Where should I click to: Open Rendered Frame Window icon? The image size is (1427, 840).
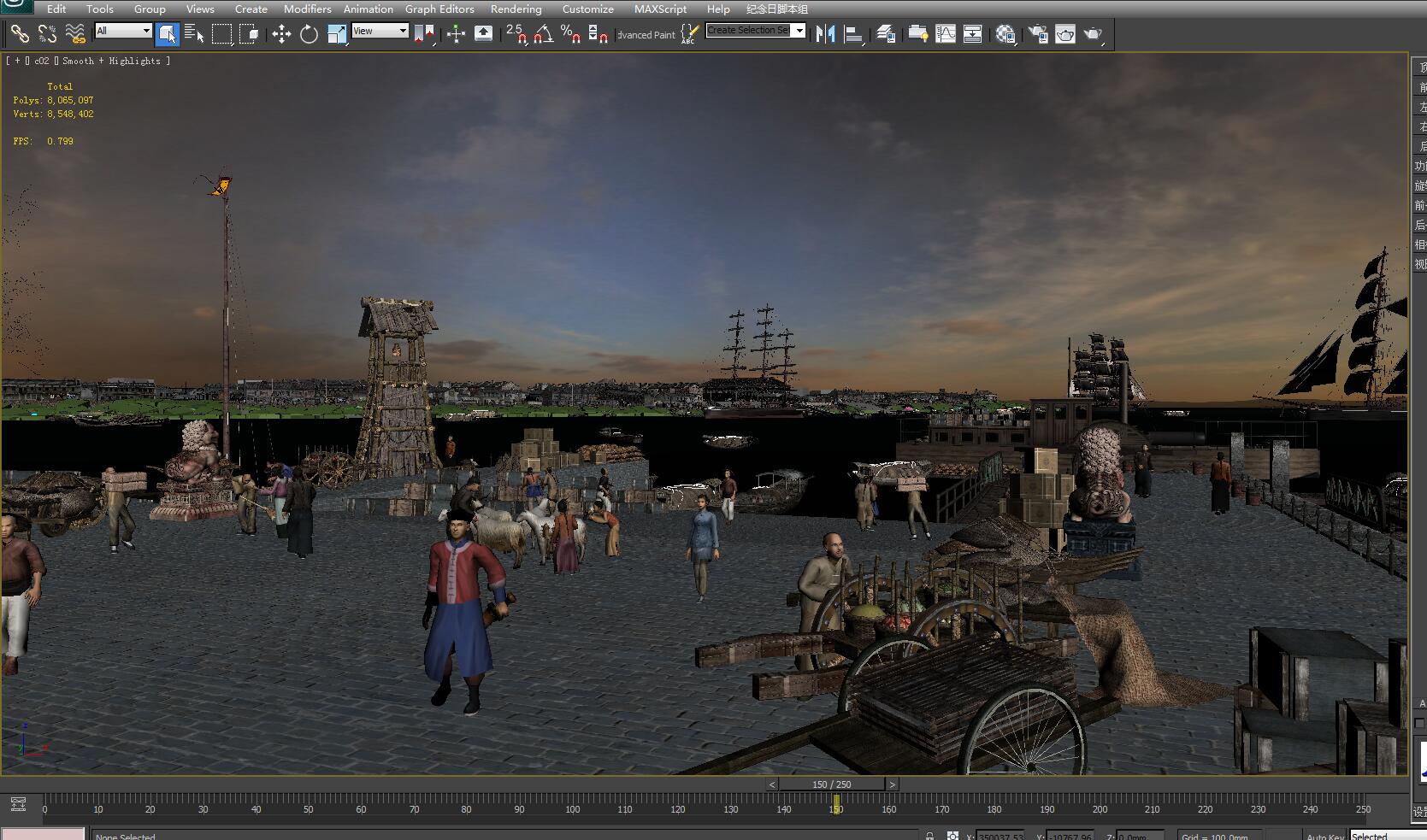1065,34
